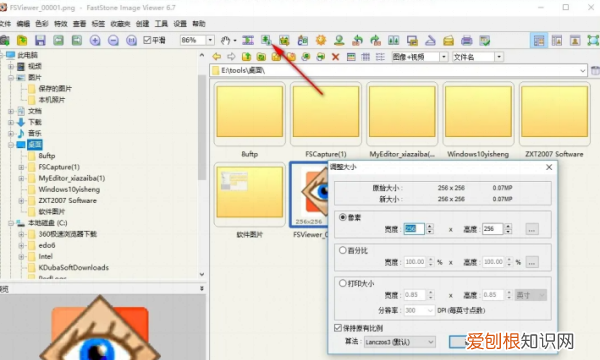
Task: Select the hand pan tool
Action: tap(226, 40)
